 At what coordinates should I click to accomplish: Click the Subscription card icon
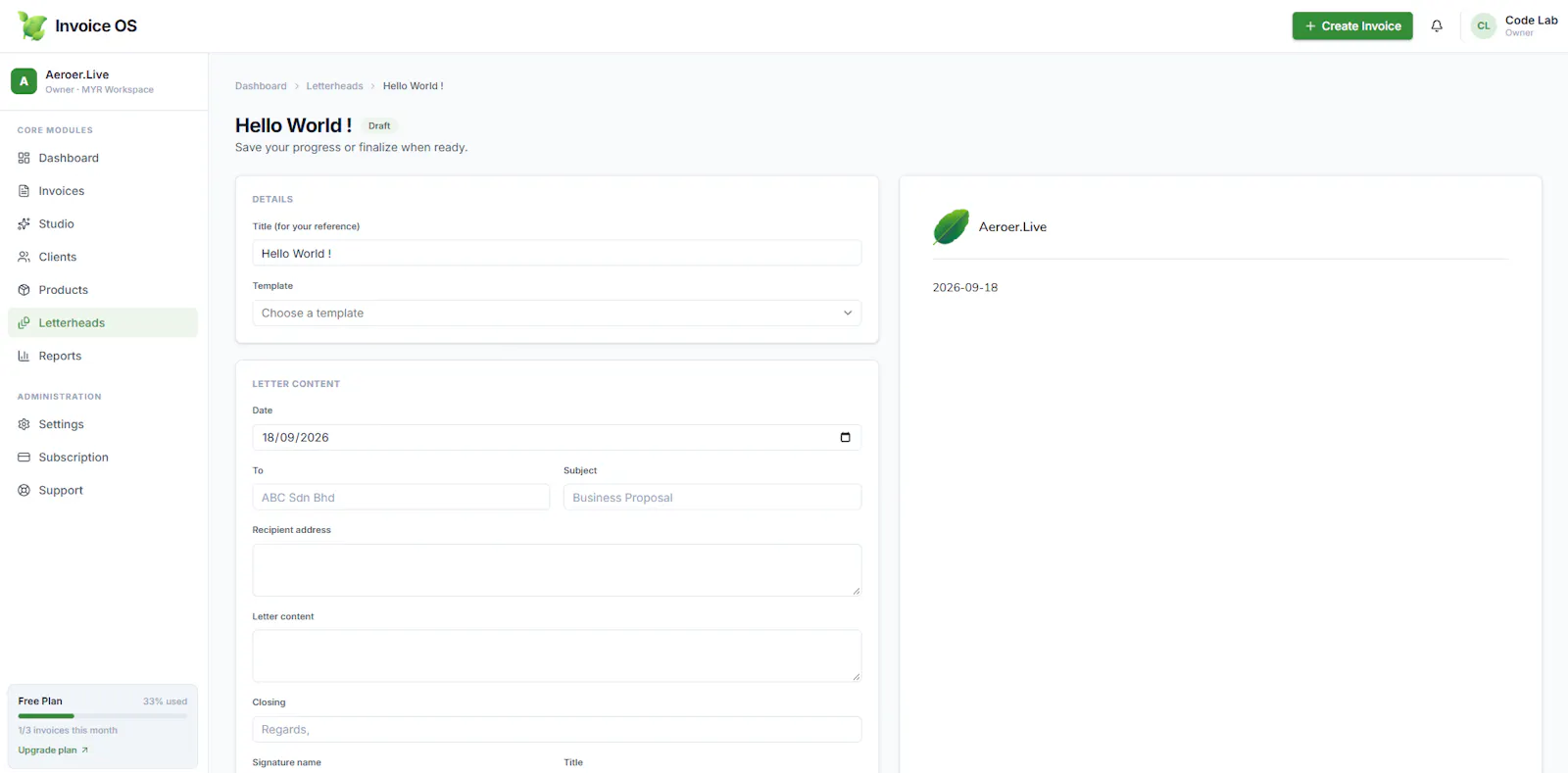tap(24, 458)
